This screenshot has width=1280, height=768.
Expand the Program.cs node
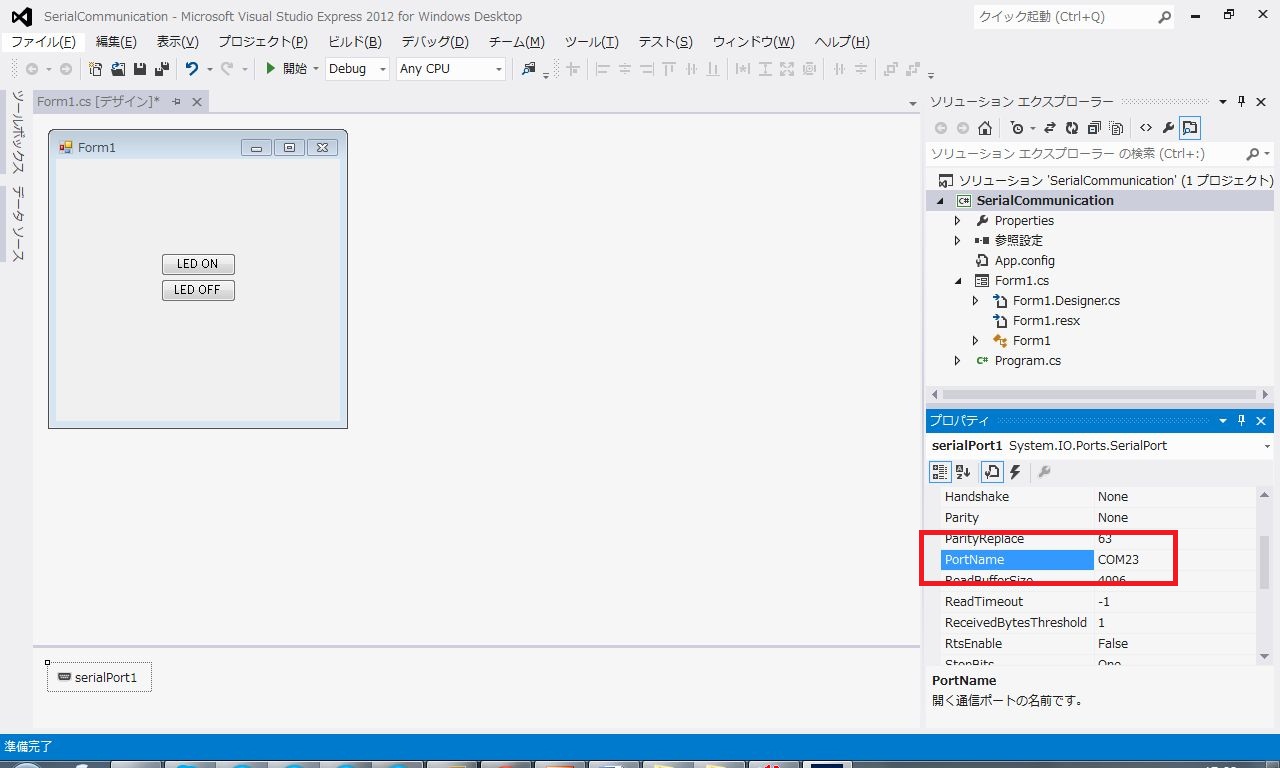point(957,360)
